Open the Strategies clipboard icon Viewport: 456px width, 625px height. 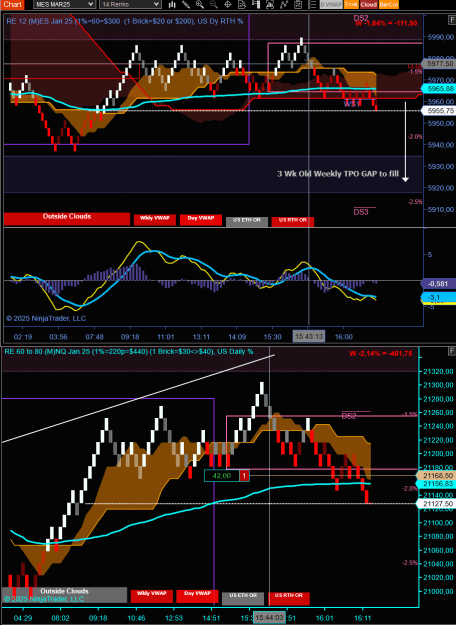click(298, 4)
